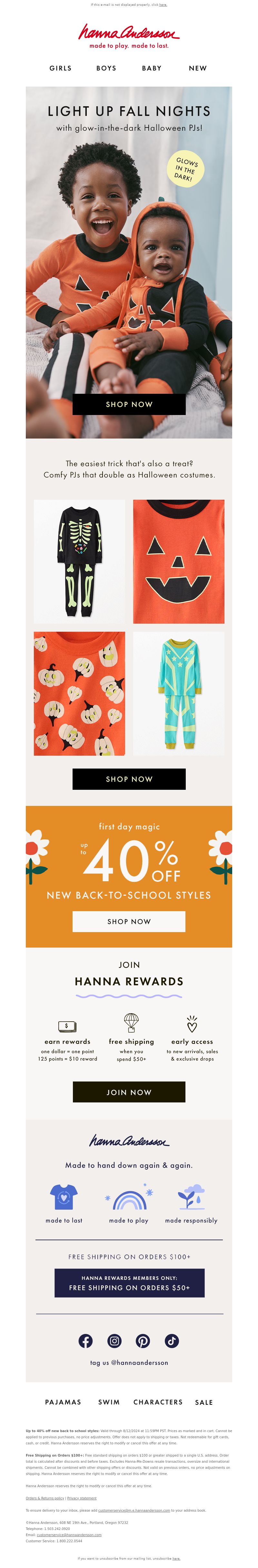The image size is (258, 1568).
Task: Click SHOP NOW under 40% off banner
Action: point(129,921)
